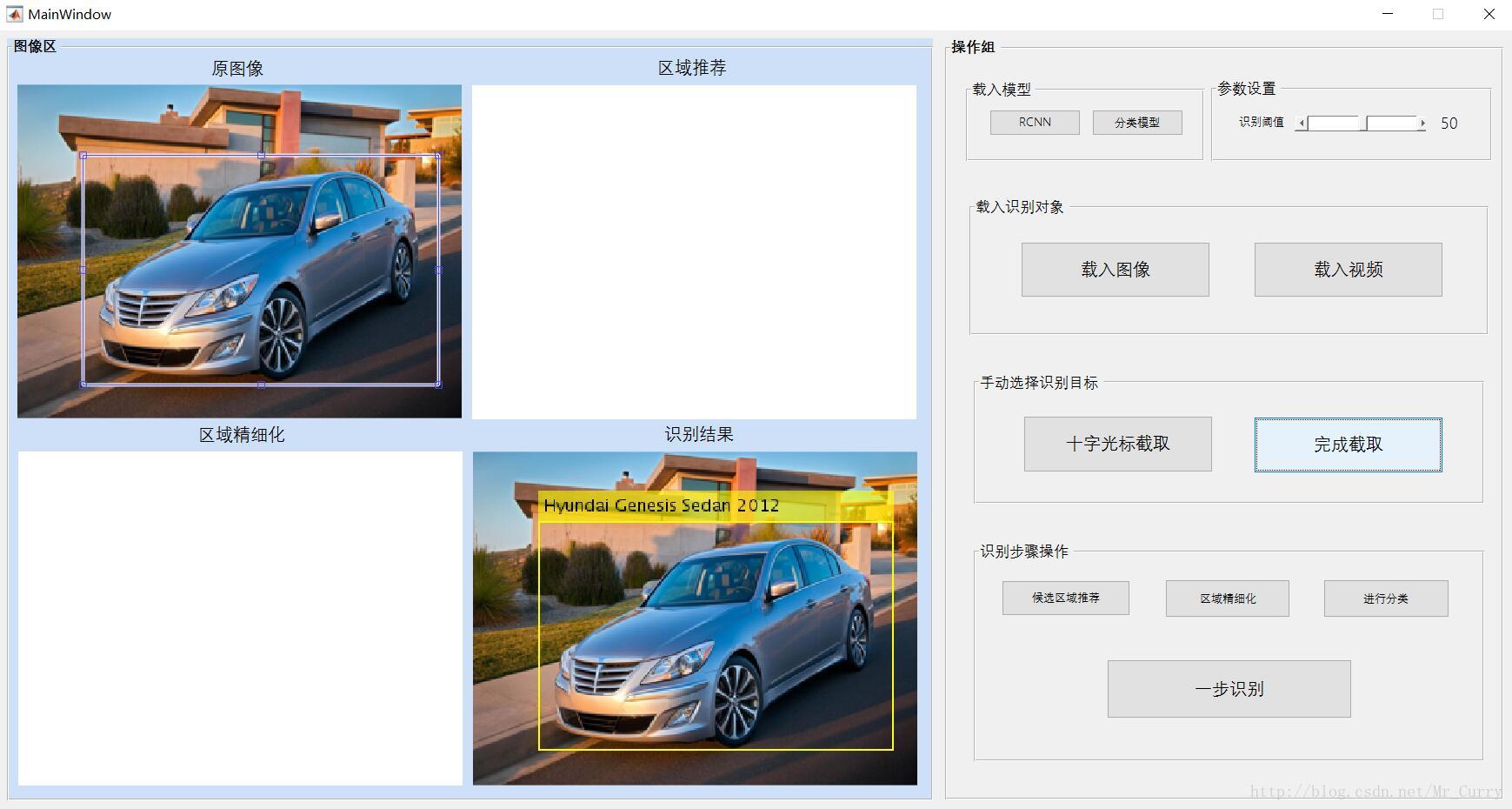Click the 进行分类 button
This screenshot has height=809, width=1512.
(1386, 598)
